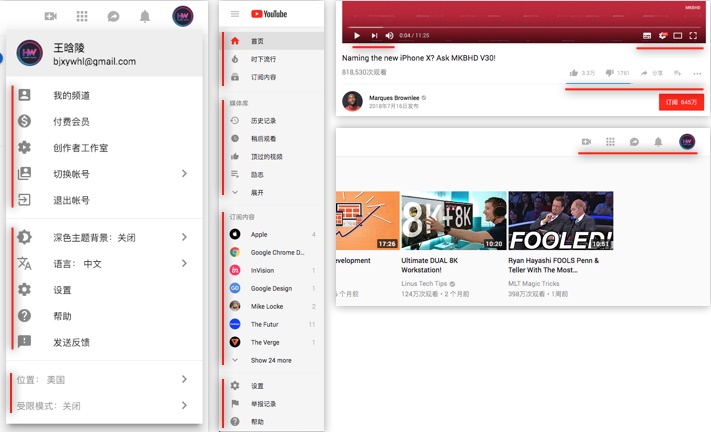Screen dimensions: 711x432
Task: Open 深色主题背景：关闭 dark theme option
Action: (x=104, y=237)
